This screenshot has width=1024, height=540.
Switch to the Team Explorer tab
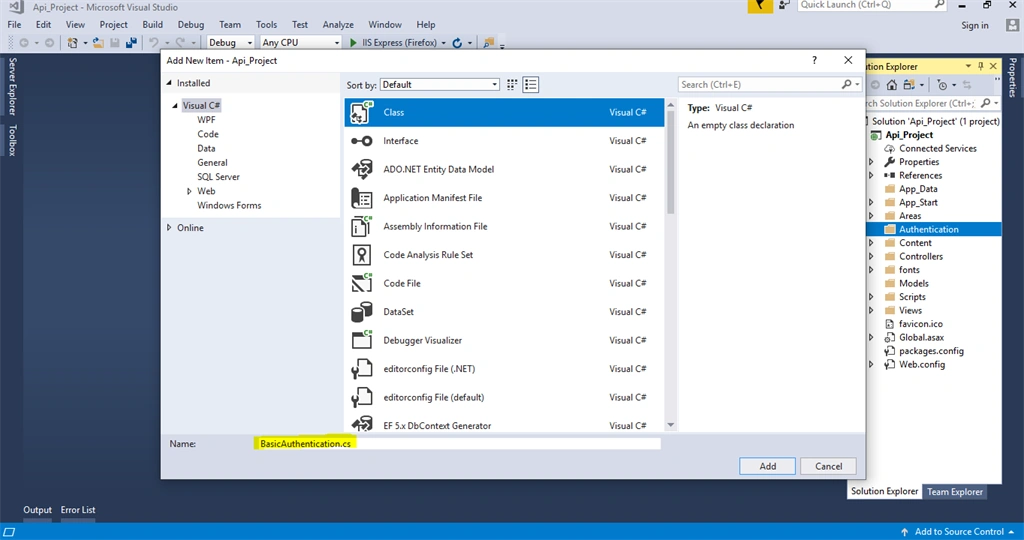(x=955, y=492)
